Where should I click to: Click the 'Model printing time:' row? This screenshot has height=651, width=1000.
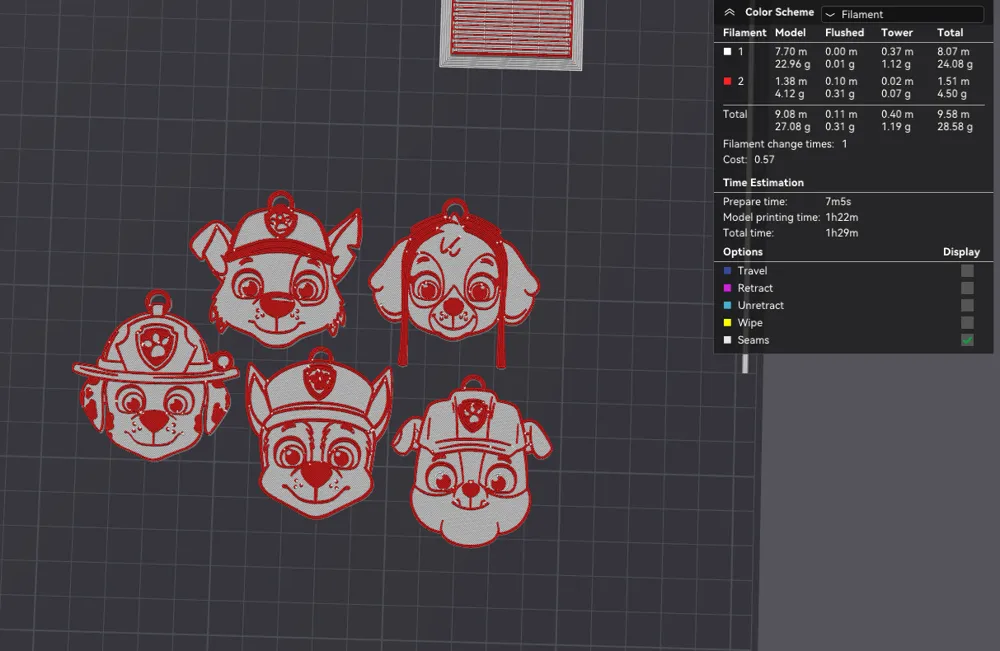(x=791, y=217)
